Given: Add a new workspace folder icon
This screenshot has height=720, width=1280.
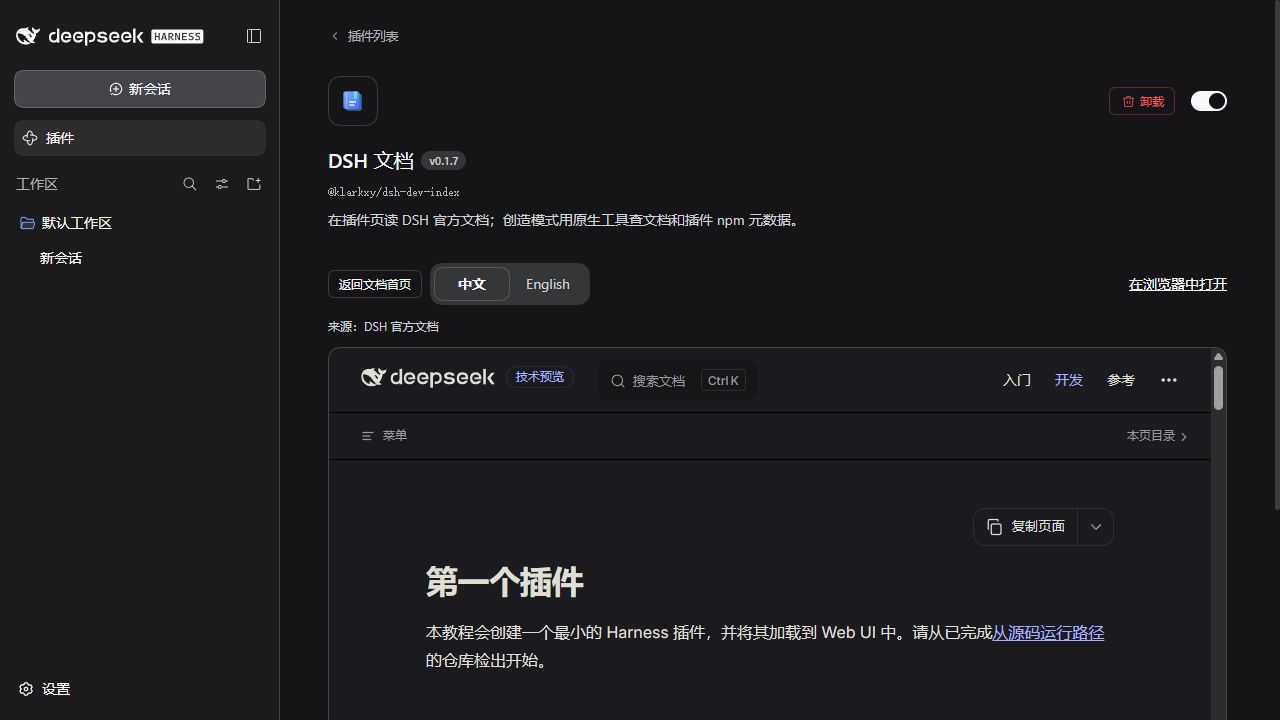Looking at the screenshot, I should (x=254, y=184).
